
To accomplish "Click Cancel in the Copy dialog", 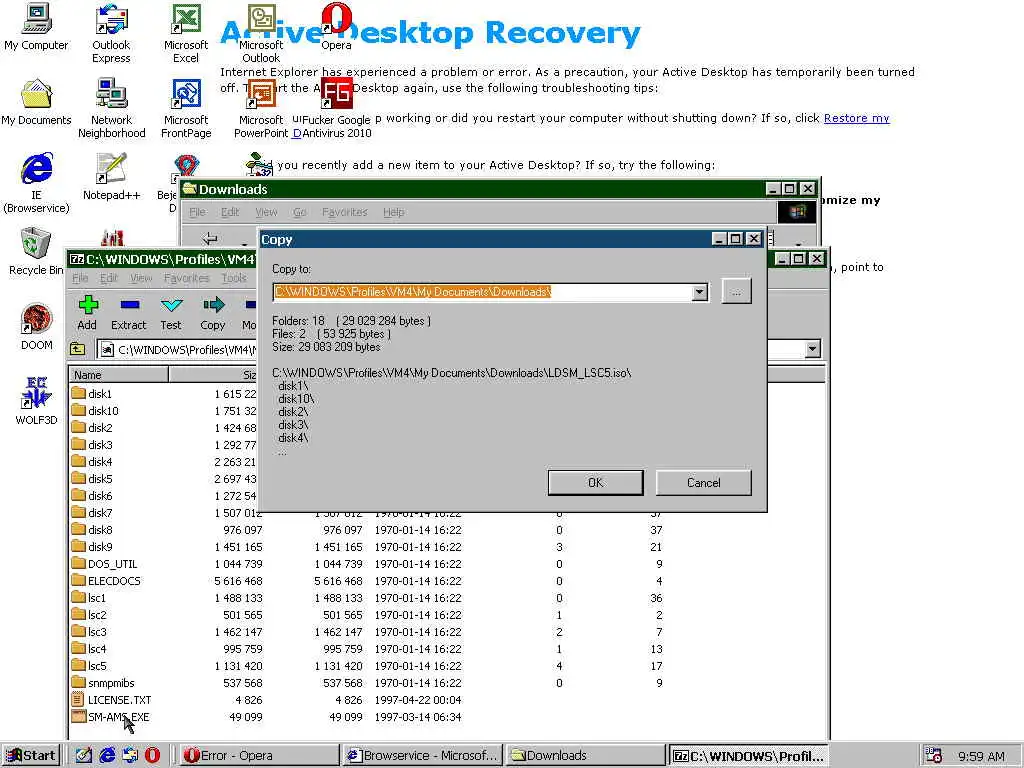I will 703,483.
